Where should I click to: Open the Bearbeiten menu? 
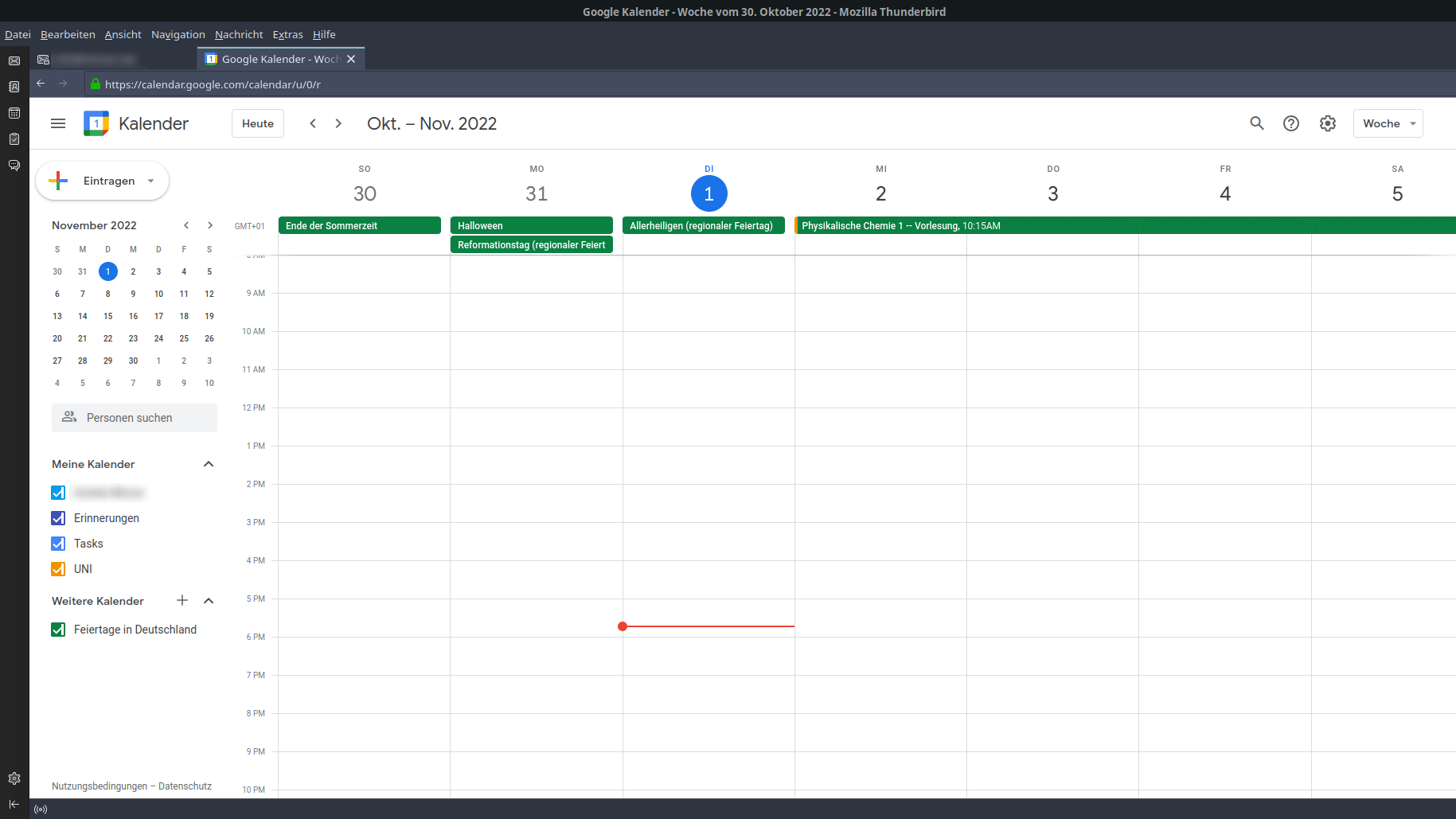pos(68,34)
